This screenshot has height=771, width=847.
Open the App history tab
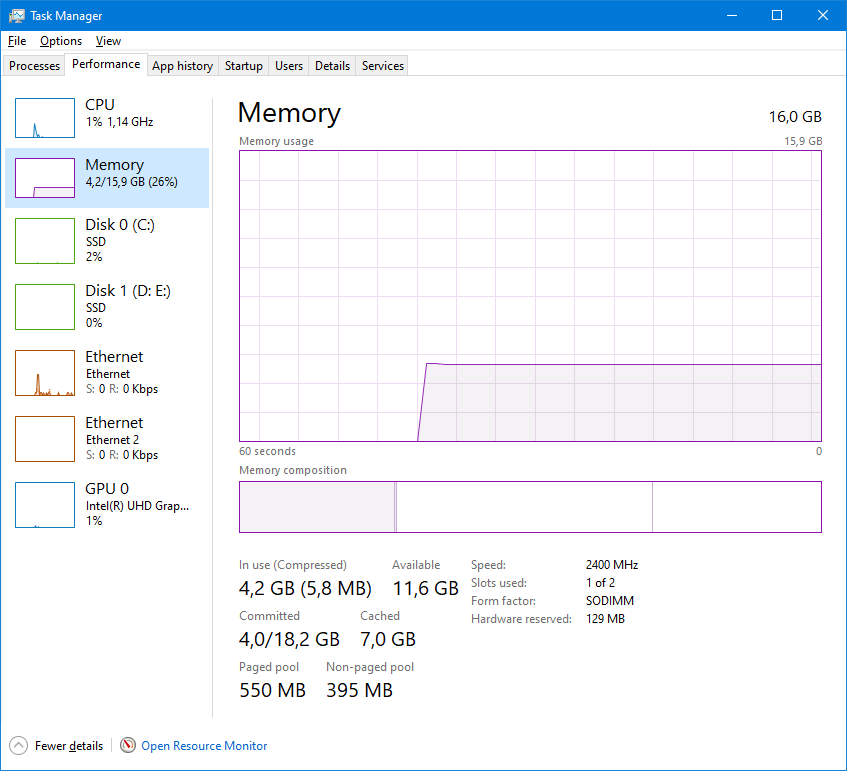(x=182, y=65)
